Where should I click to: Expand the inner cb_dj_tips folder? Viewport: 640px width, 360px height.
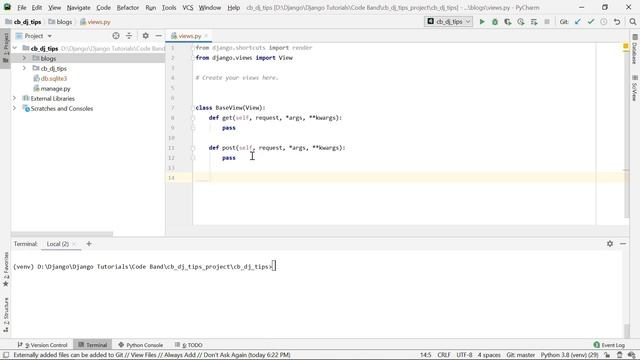click(x=24, y=68)
